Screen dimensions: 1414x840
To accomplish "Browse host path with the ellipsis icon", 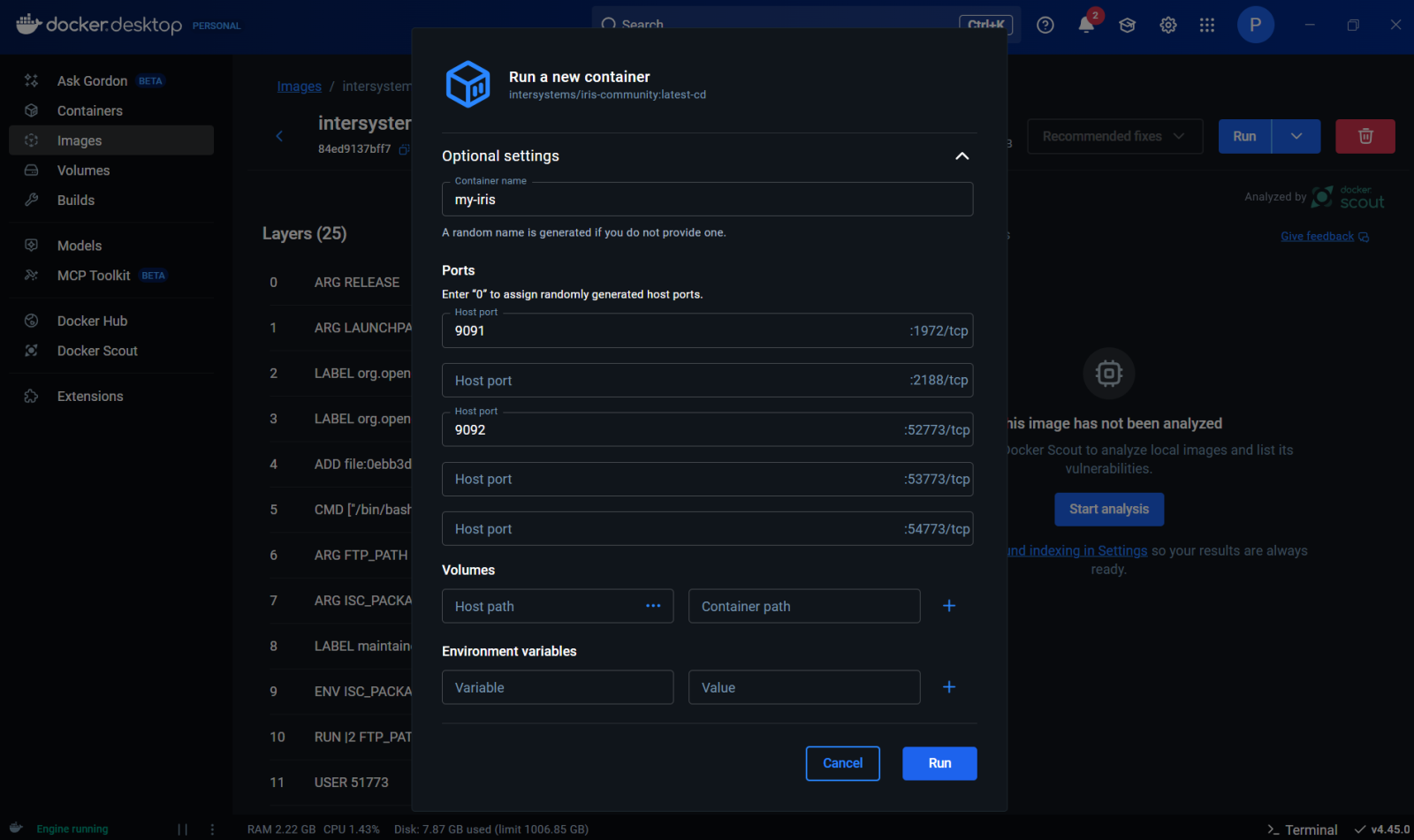I will click(653, 606).
